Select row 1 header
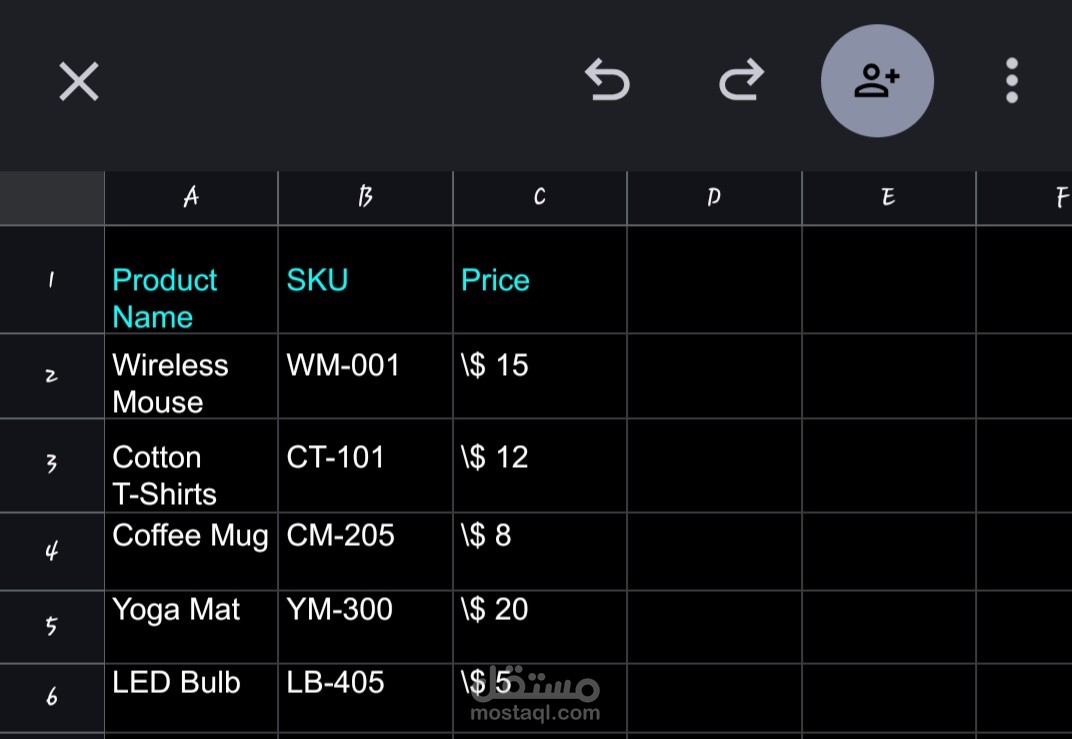 point(52,280)
